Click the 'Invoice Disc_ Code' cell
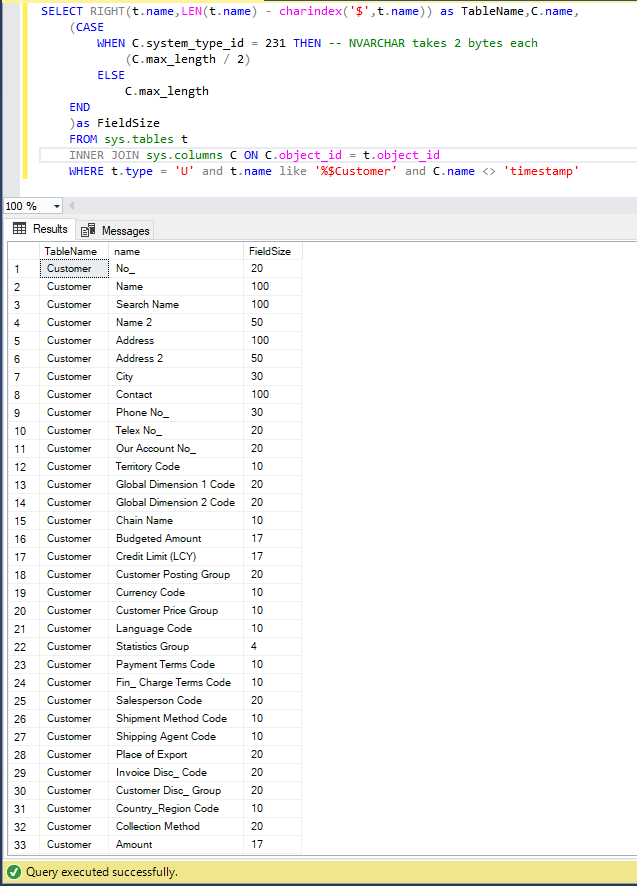Image resolution: width=637 pixels, height=886 pixels. pyautogui.click(x=176, y=772)
